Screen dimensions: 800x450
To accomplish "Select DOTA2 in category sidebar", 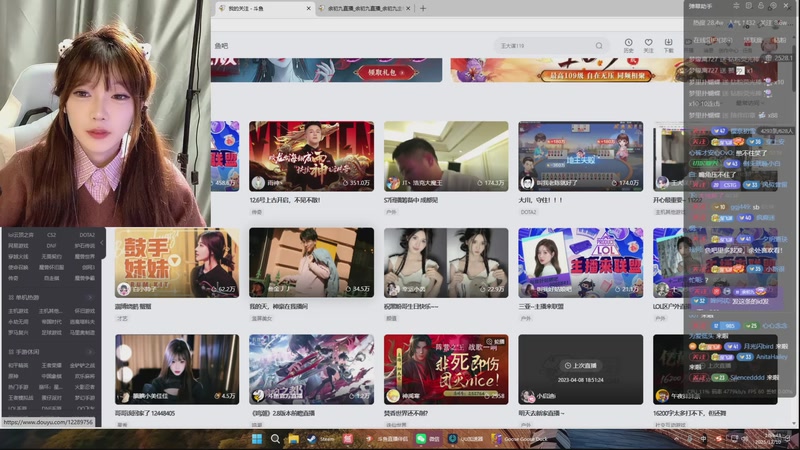I will [x=87, y=235].
